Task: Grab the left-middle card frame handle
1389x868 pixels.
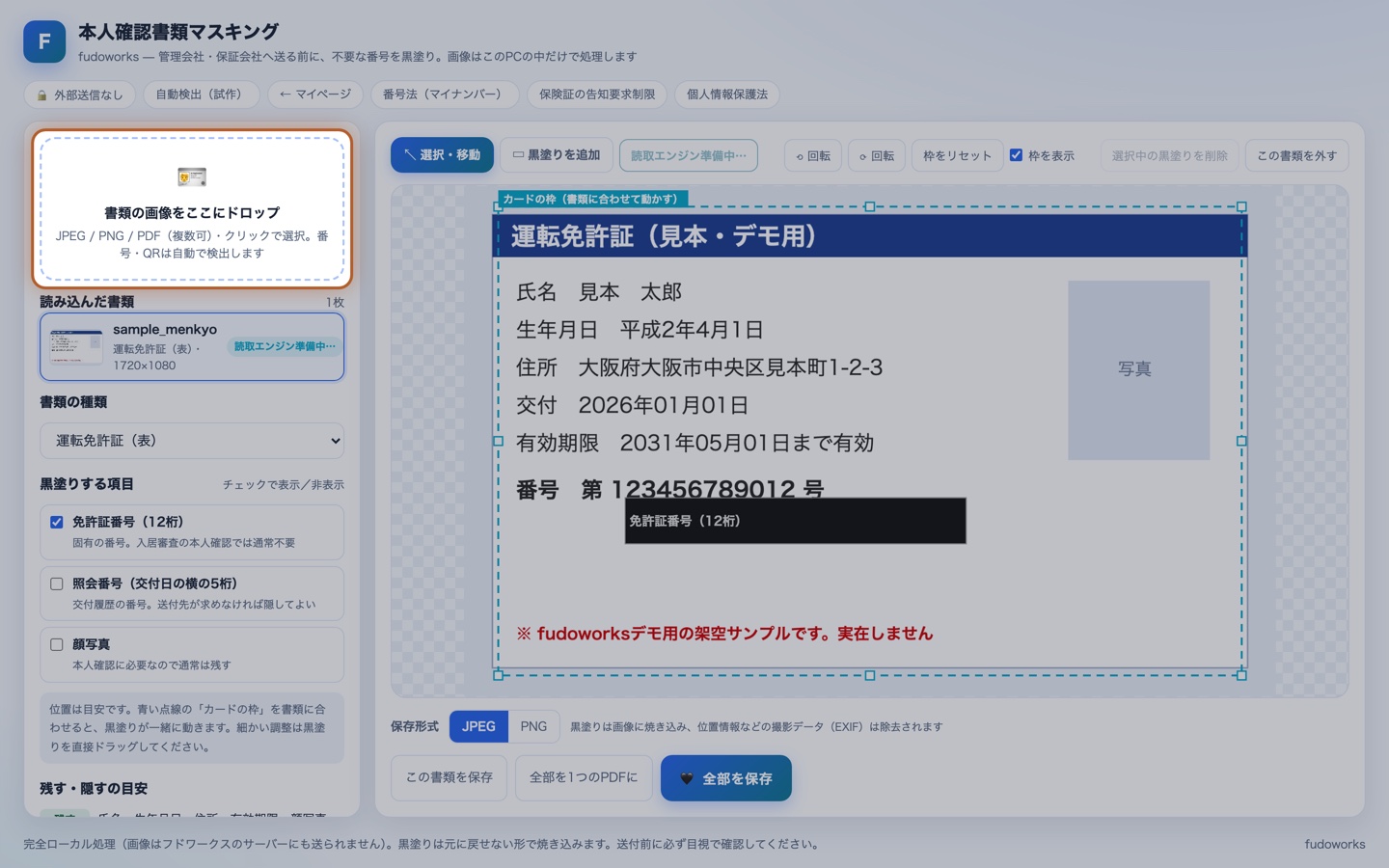Action: point(499,441)
